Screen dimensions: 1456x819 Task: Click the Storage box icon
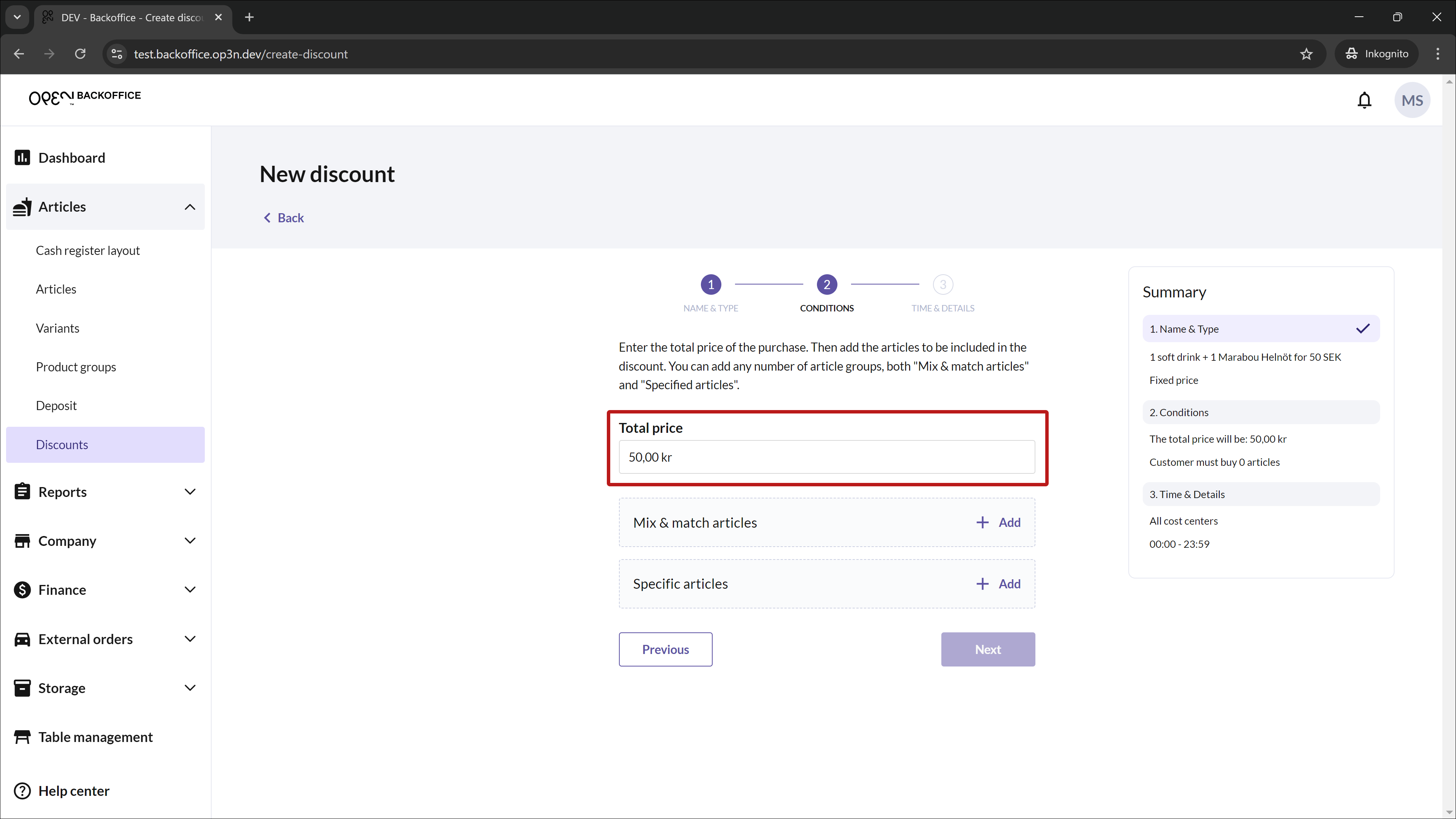pyautogui.click(x=22, y=688)
